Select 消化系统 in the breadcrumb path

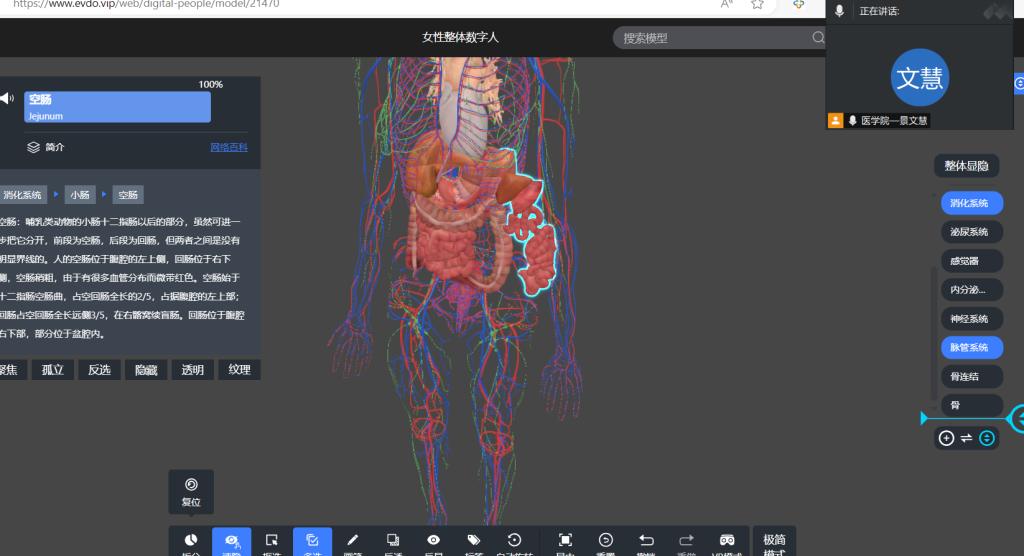24,195
